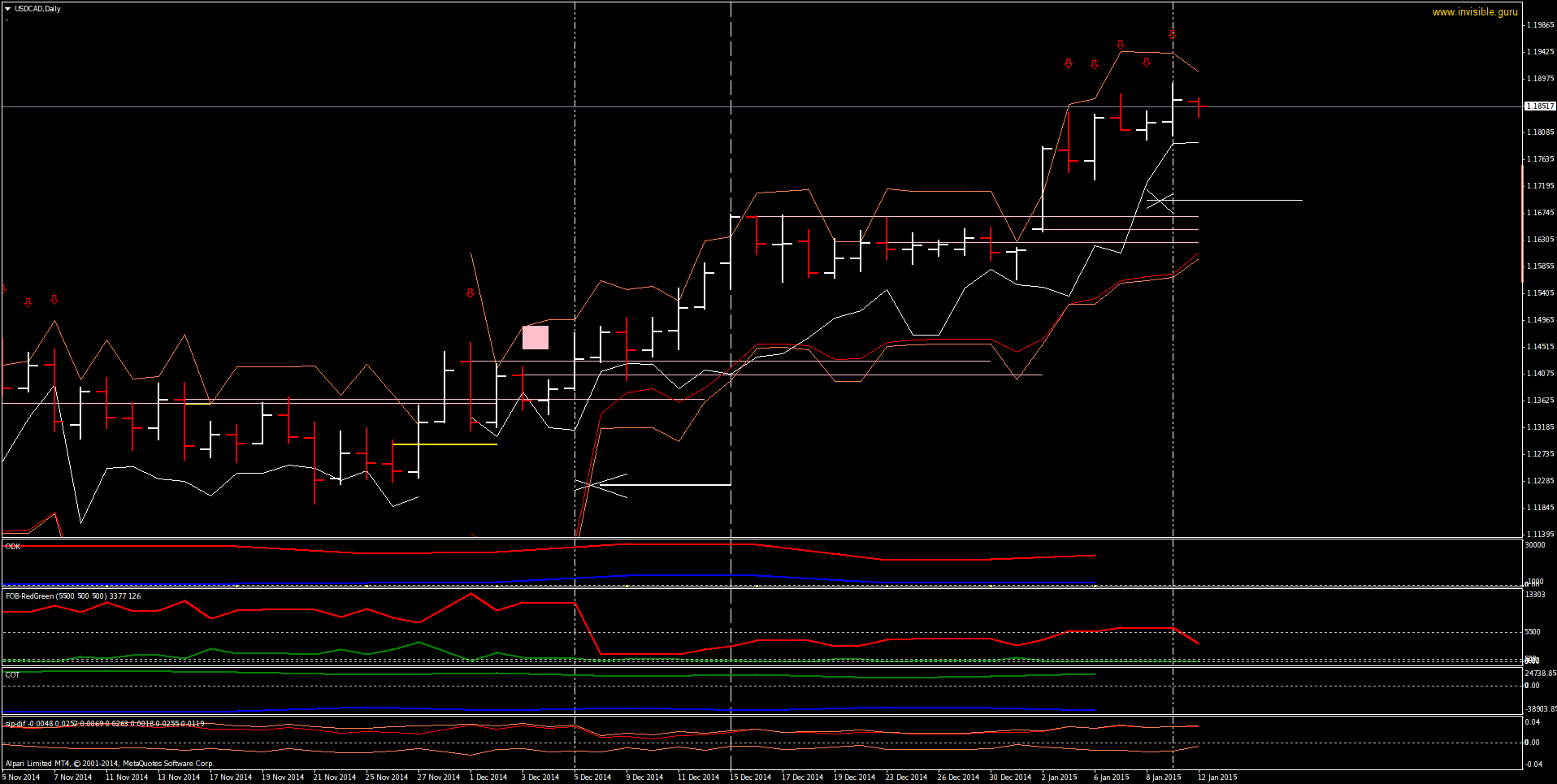Click the 21 Nov 2014 date label
The image size is (1557, 784).
click(335, 778)
